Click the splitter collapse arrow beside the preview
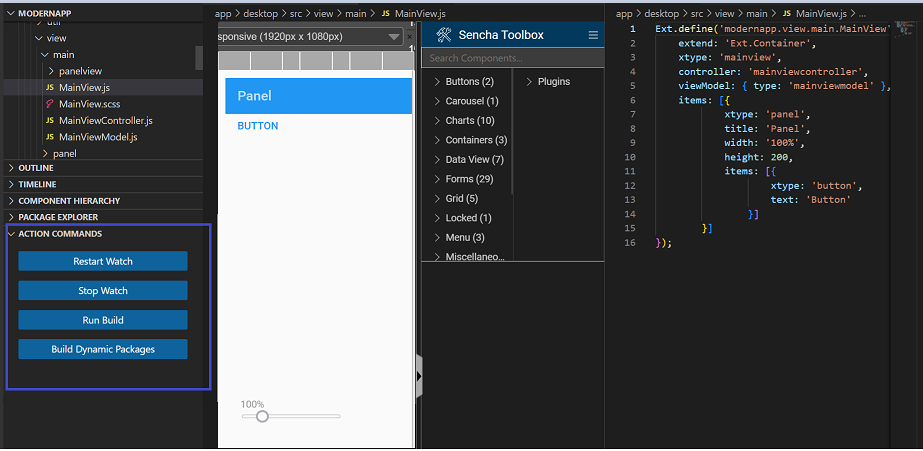 click(419, 376)
